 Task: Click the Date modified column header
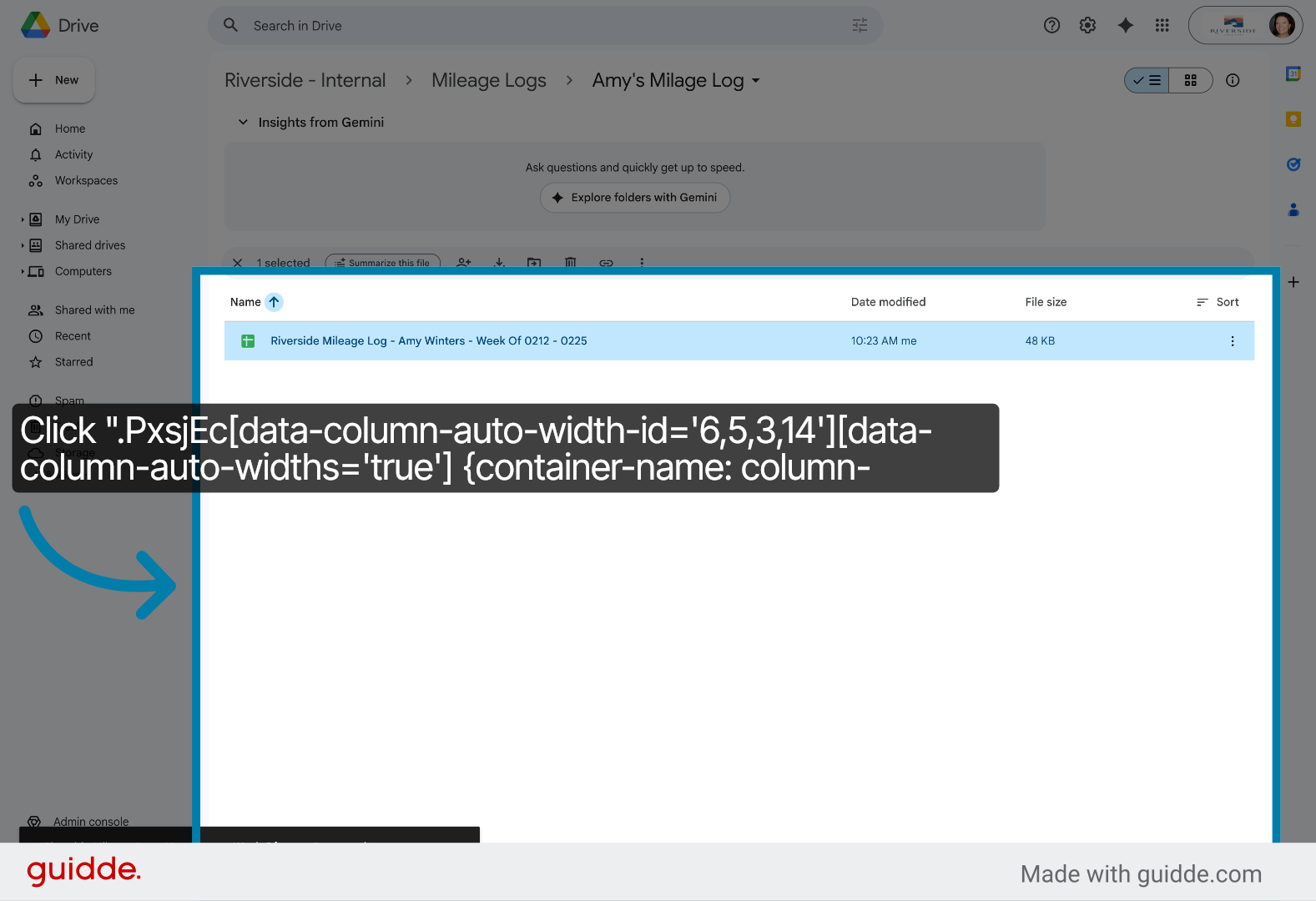888,302
